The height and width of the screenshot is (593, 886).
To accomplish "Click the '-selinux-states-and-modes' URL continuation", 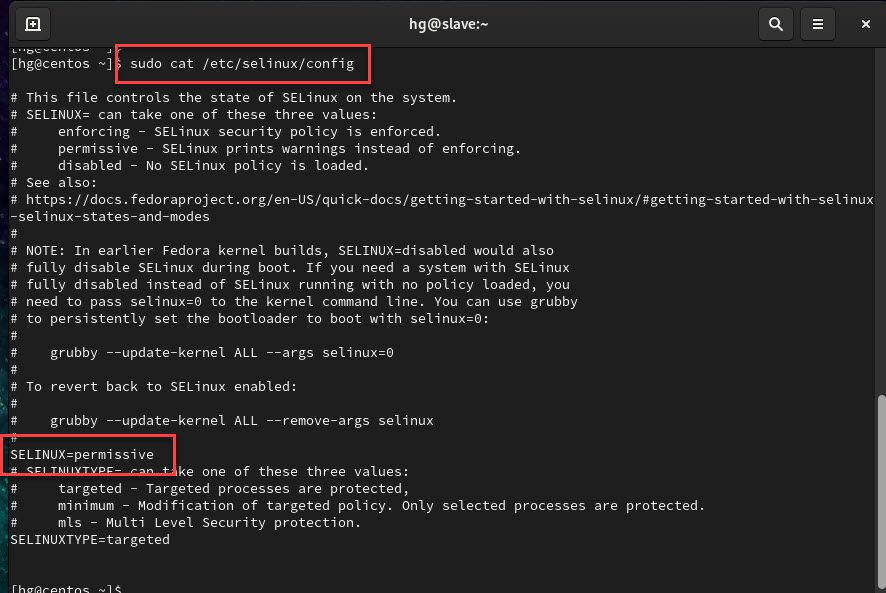I will [x=110, y=217].
